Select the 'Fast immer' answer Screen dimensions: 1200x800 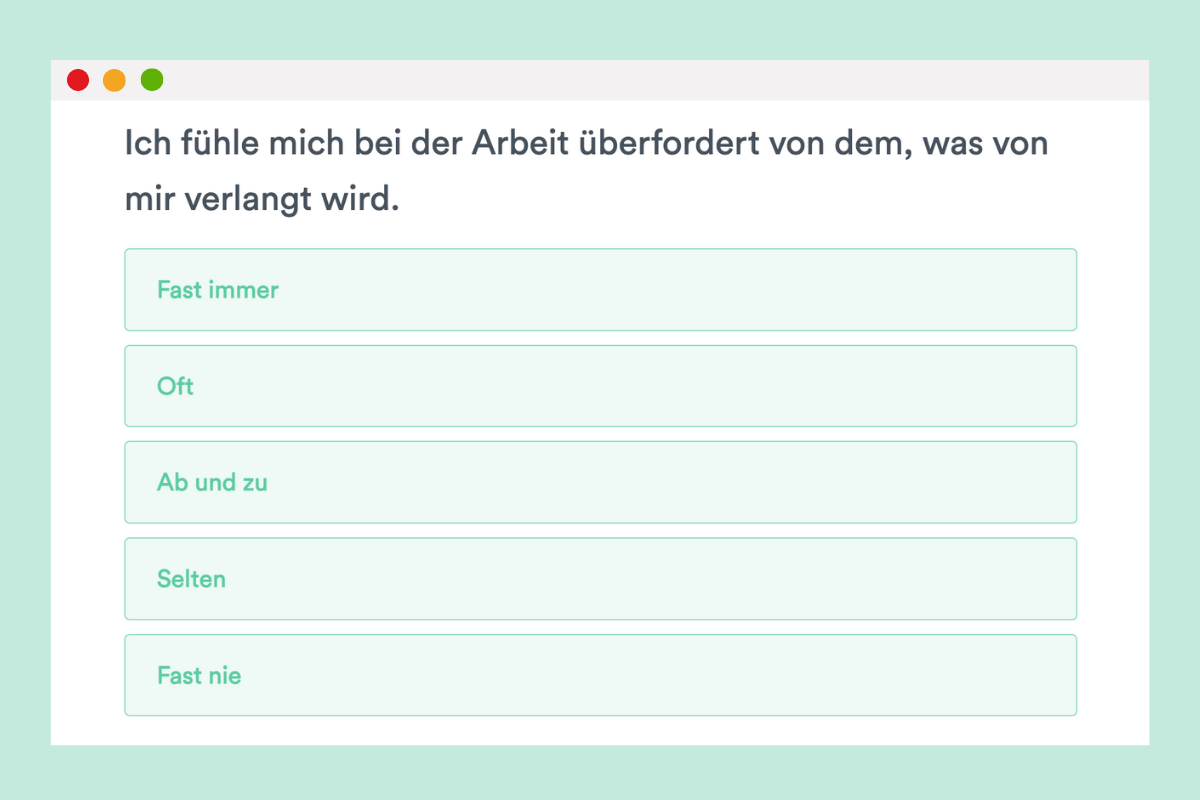(600, 290)
